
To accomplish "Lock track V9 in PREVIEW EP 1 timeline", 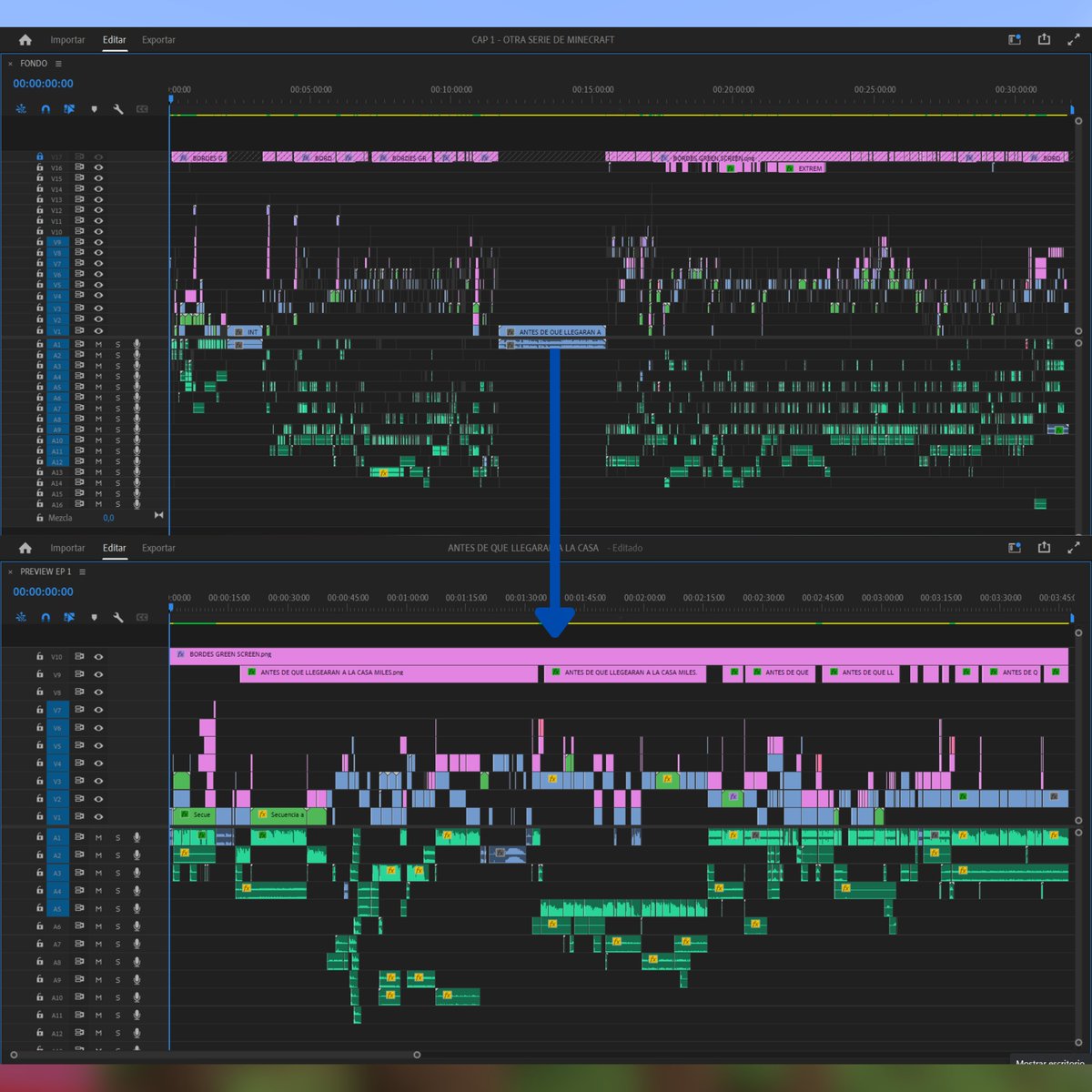I will coord(39,674).
